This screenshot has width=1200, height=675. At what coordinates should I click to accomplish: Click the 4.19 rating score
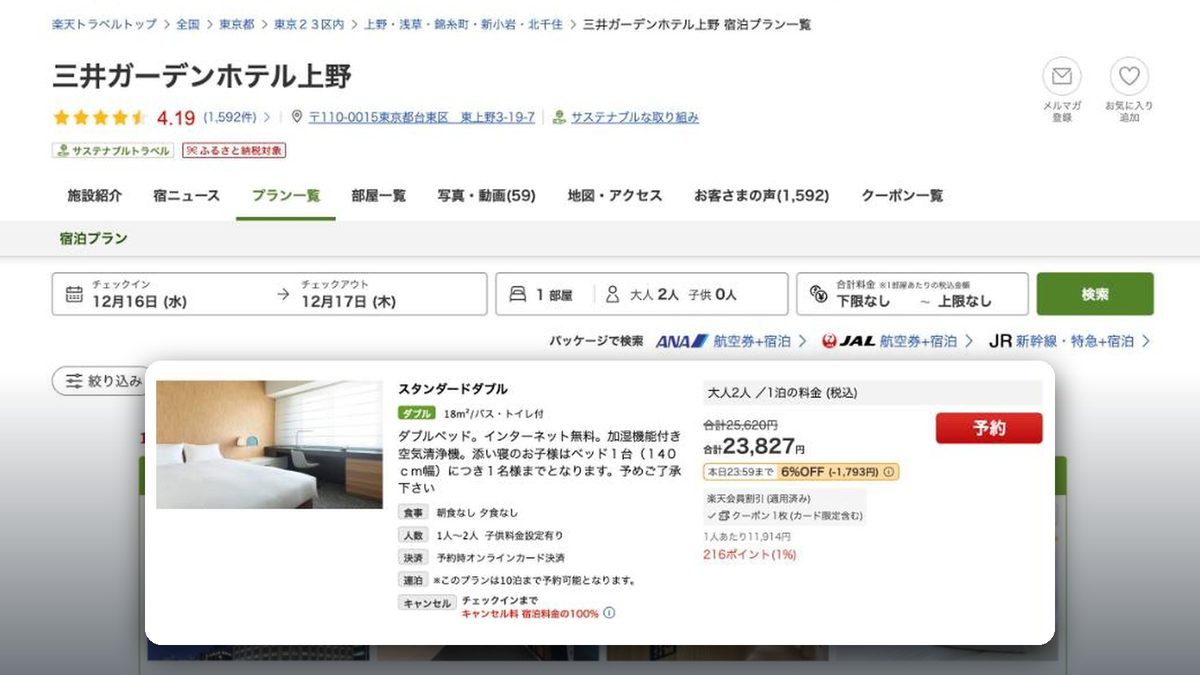(x=176, y=118)
